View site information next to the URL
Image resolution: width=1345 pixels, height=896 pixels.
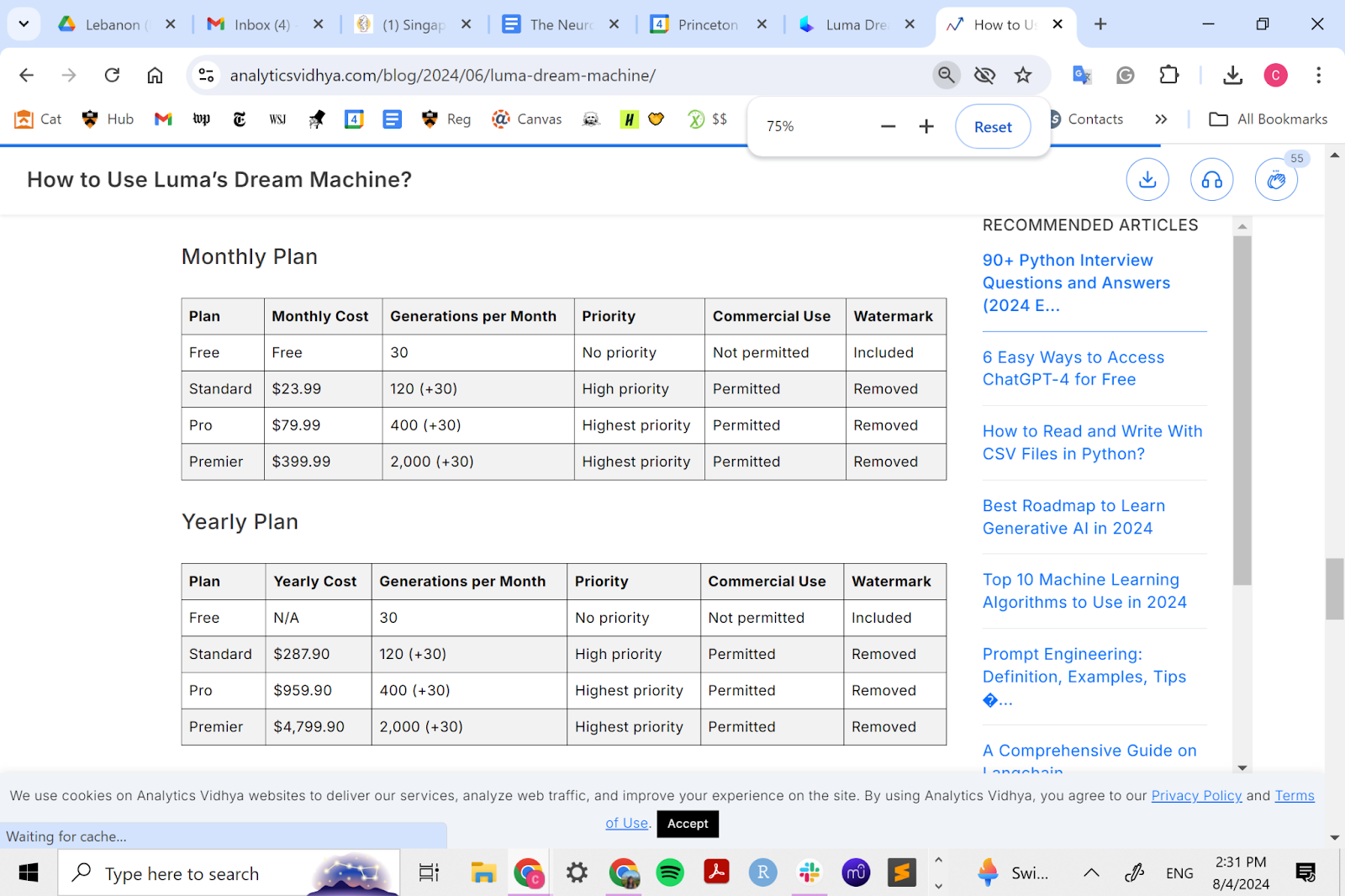206,76
